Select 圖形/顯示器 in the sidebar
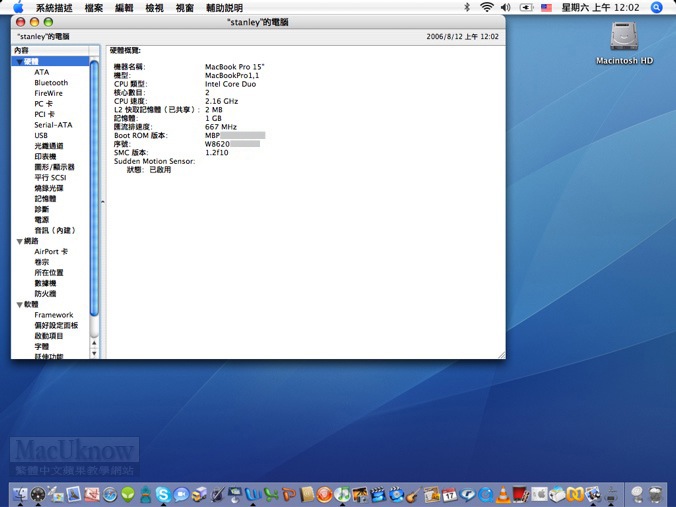Screen dimensions: 676x507 (x=54, y=167)
